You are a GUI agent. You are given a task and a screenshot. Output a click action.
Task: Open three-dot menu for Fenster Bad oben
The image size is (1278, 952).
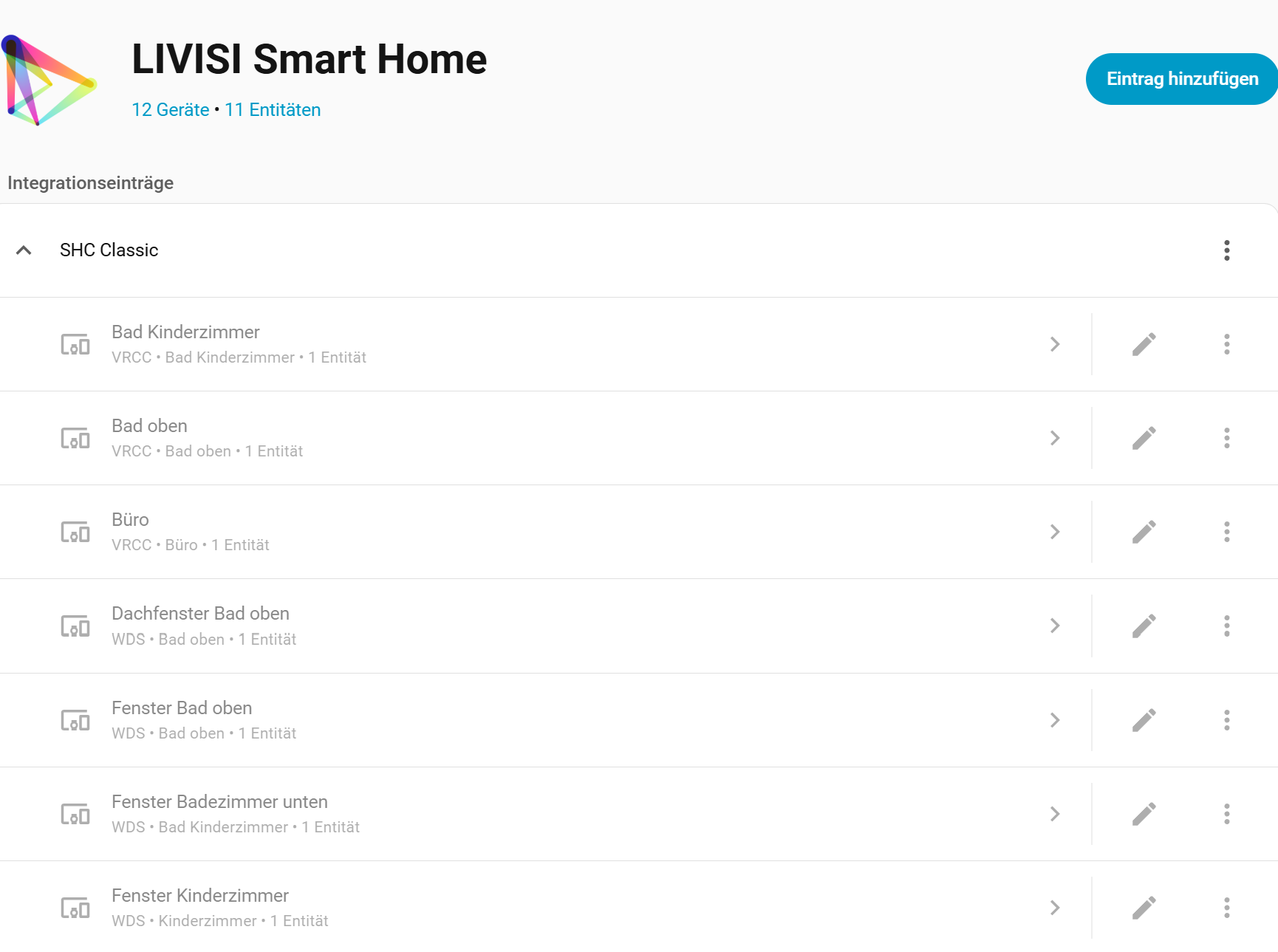[1226, 720]
